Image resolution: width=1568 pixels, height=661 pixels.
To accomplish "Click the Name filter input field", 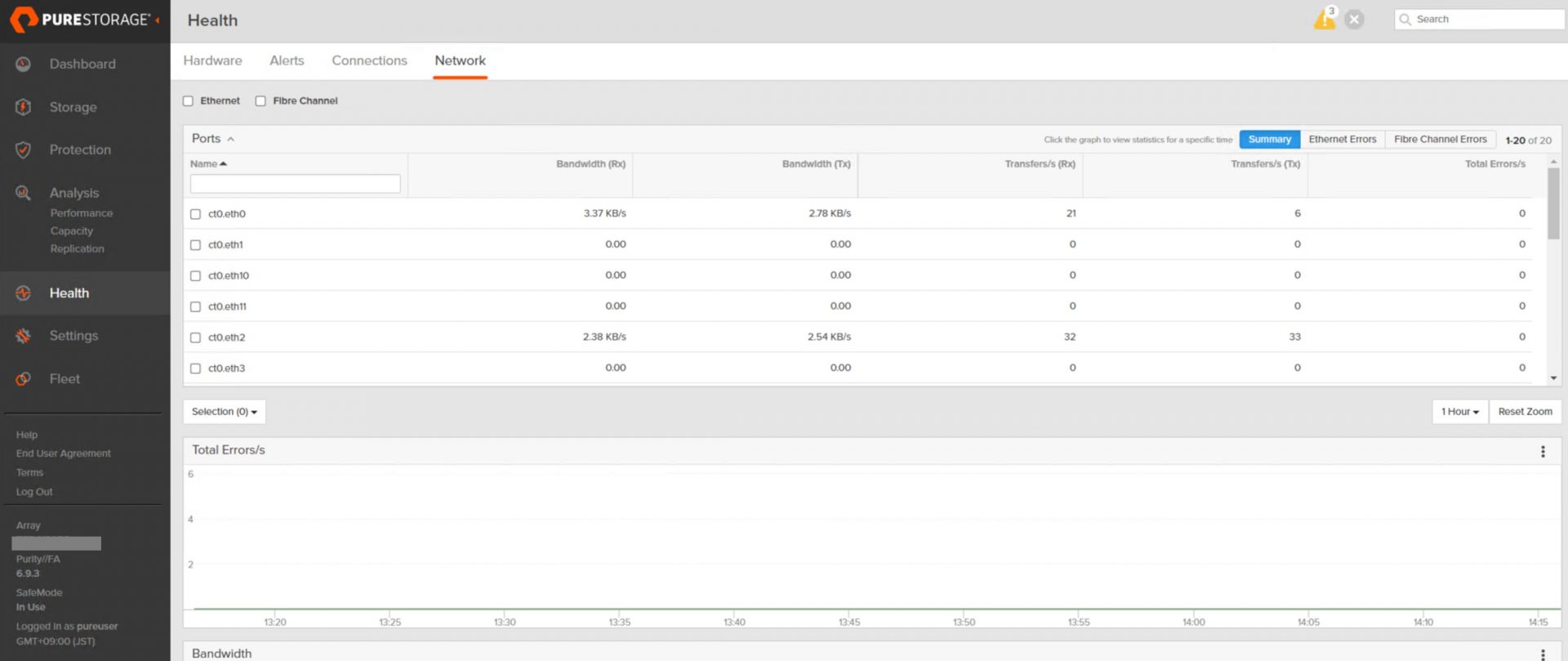I will [295, 184].
